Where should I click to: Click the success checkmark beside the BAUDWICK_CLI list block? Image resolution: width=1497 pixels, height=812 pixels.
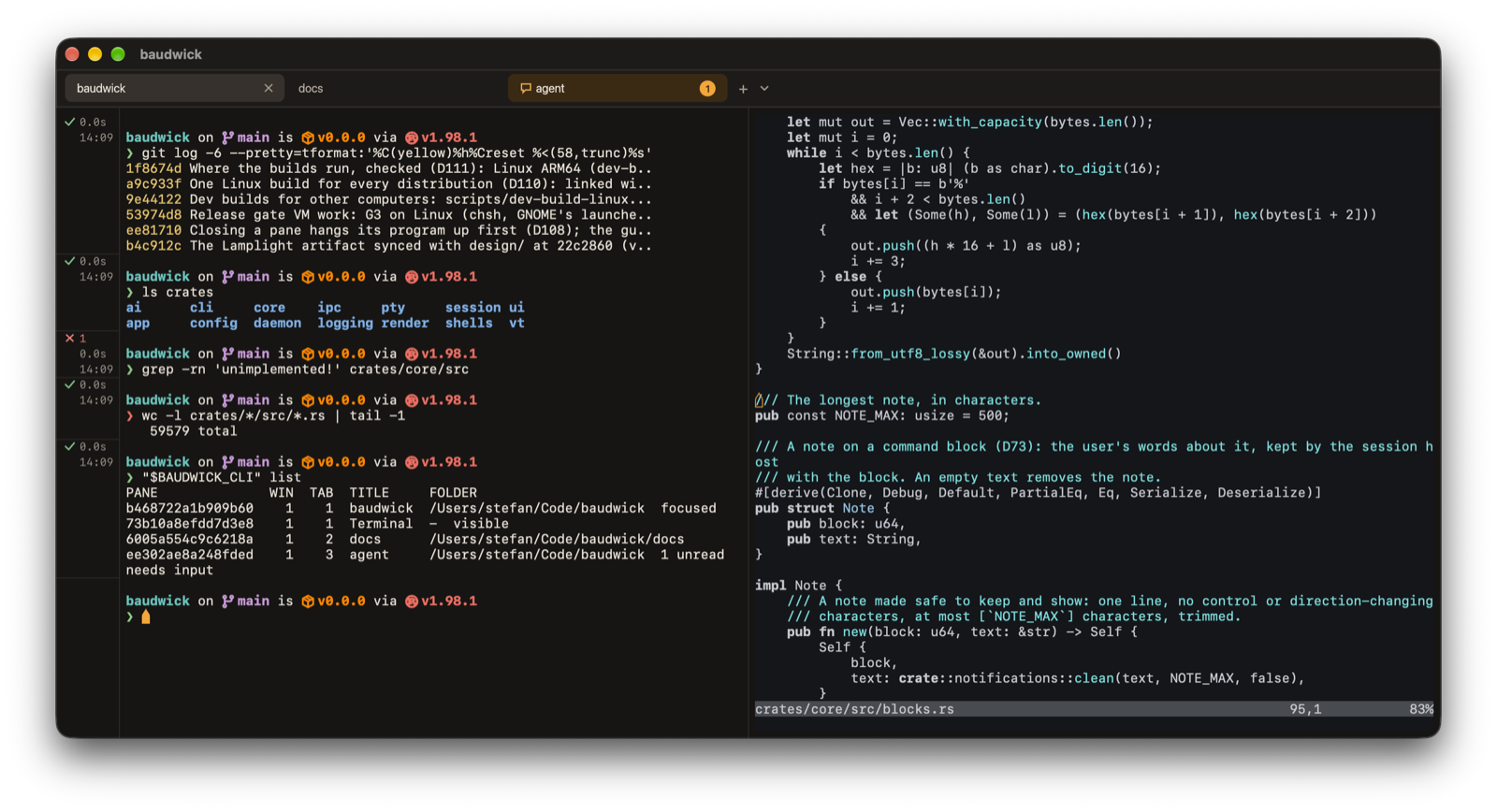click(69, 446)
